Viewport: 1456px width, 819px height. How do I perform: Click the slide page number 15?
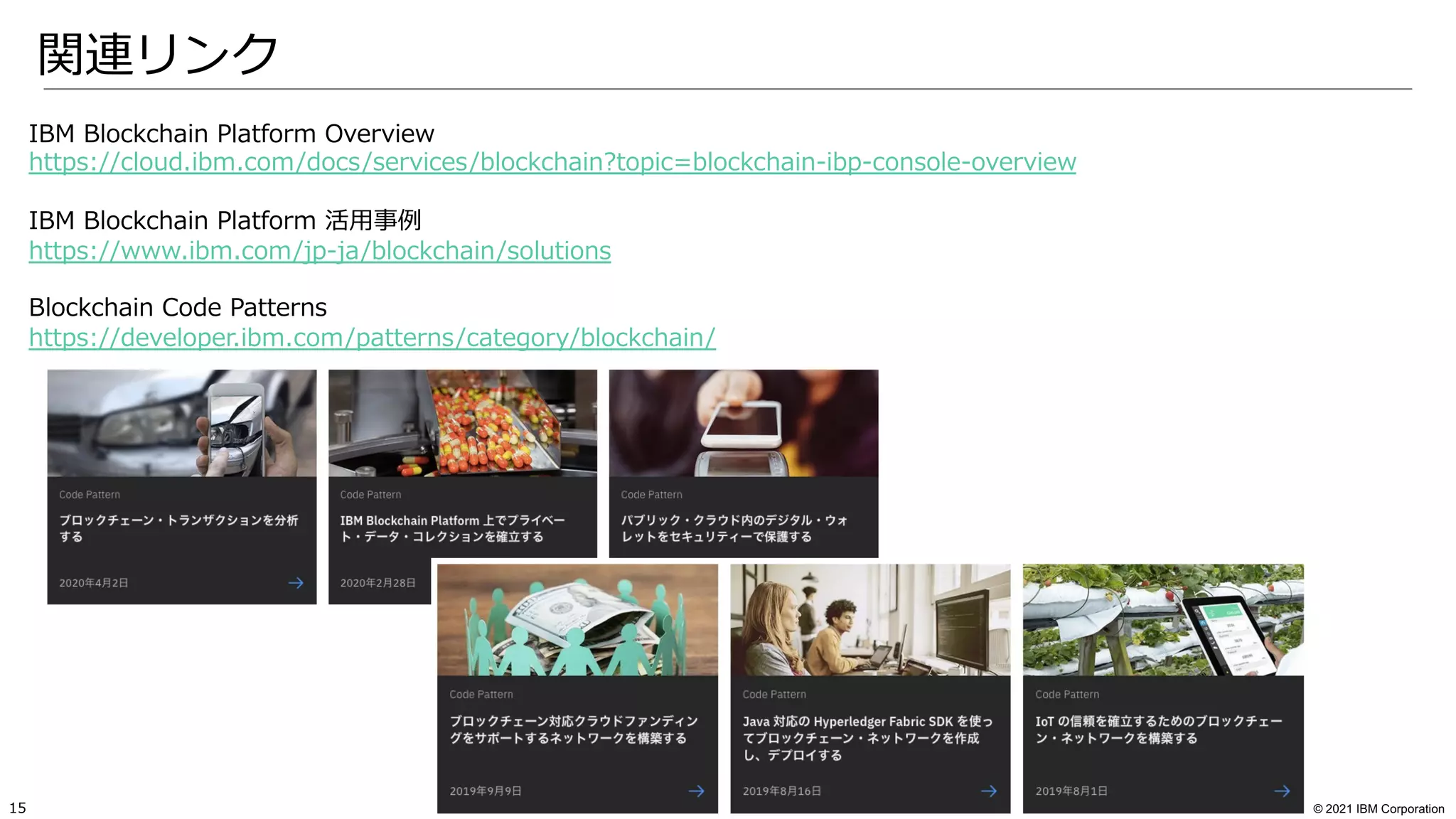(18, 808)
